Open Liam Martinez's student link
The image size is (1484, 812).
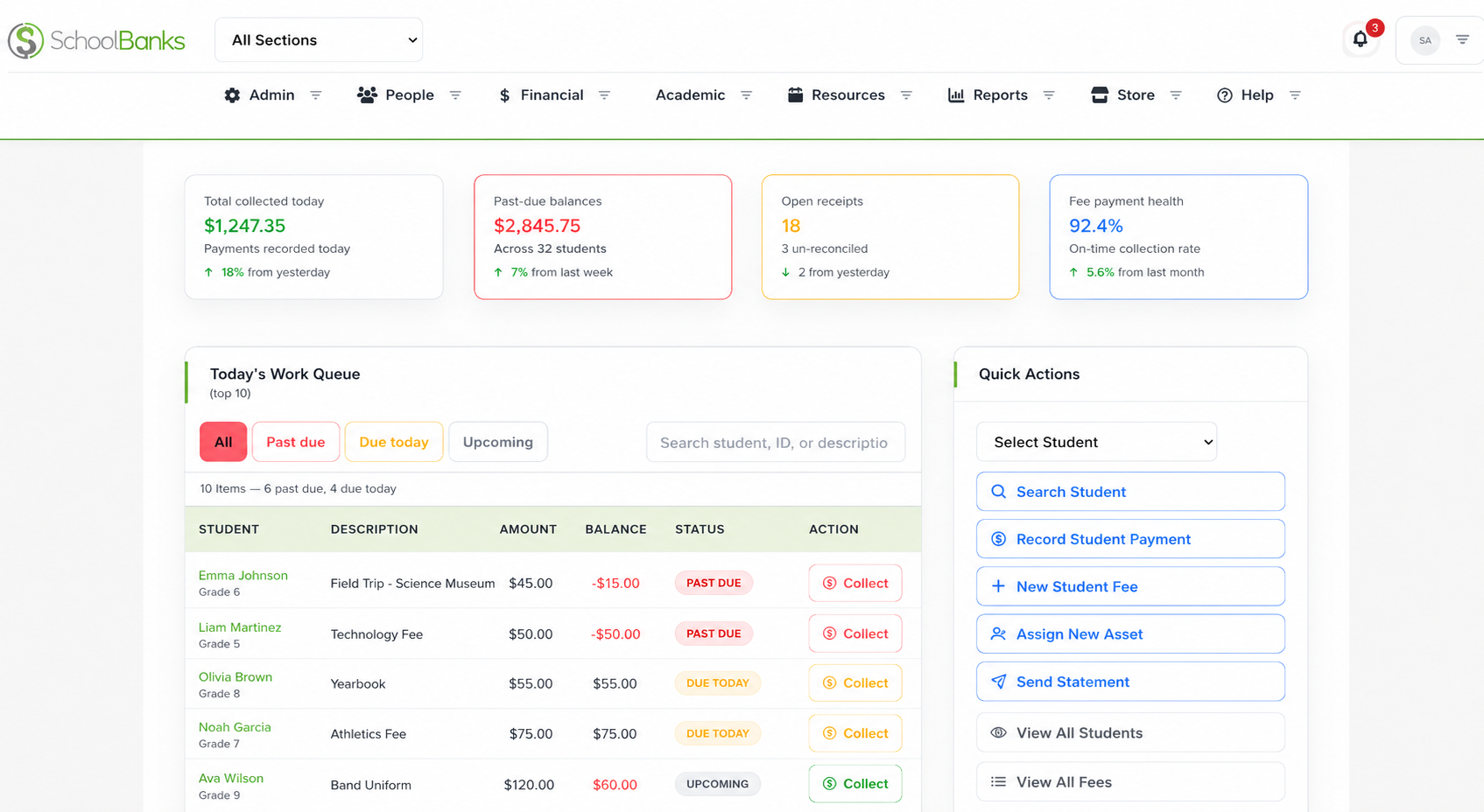click(239, 627)
